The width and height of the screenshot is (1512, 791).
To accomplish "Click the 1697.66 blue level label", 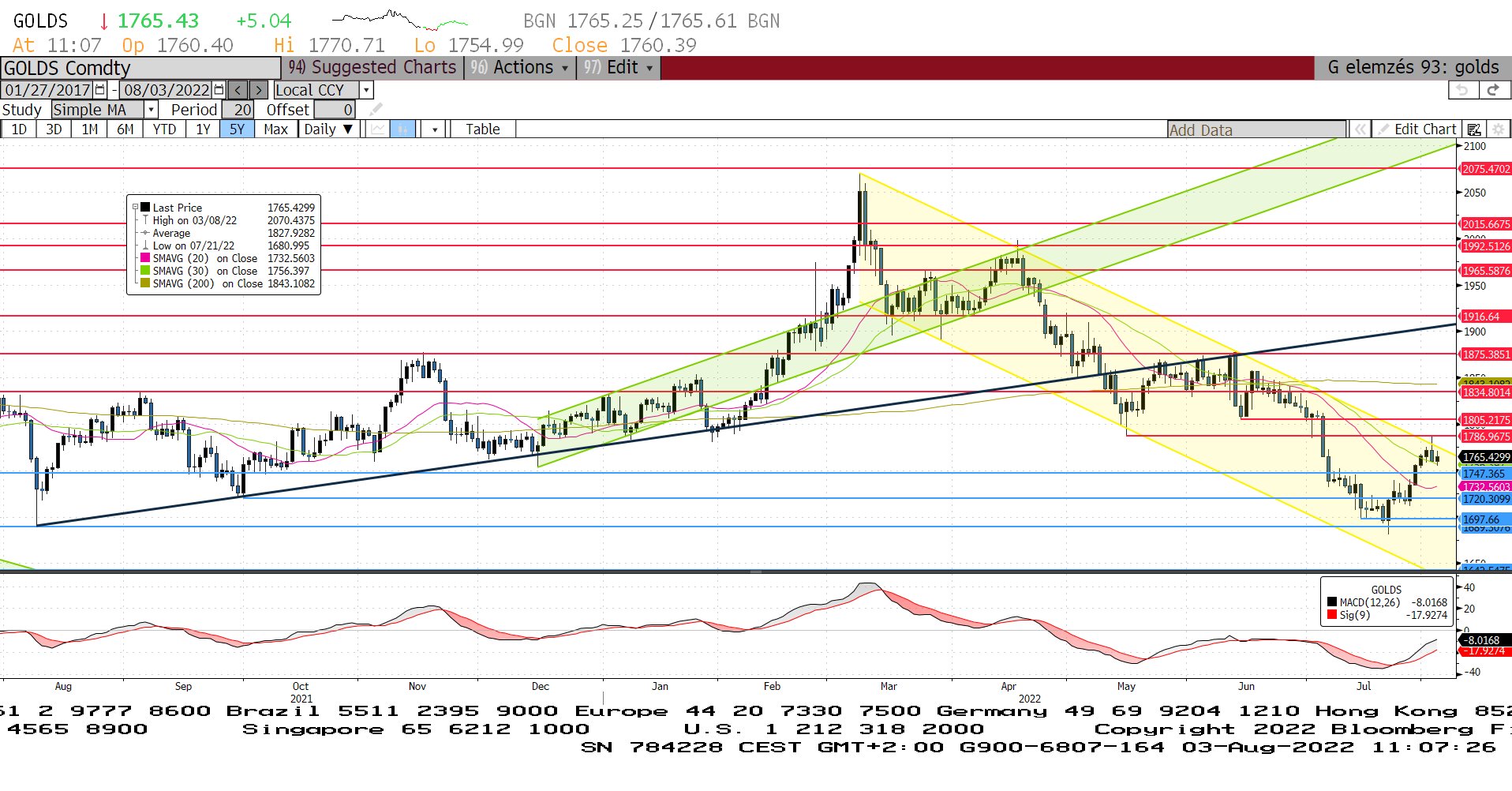I will [1486, 519].
